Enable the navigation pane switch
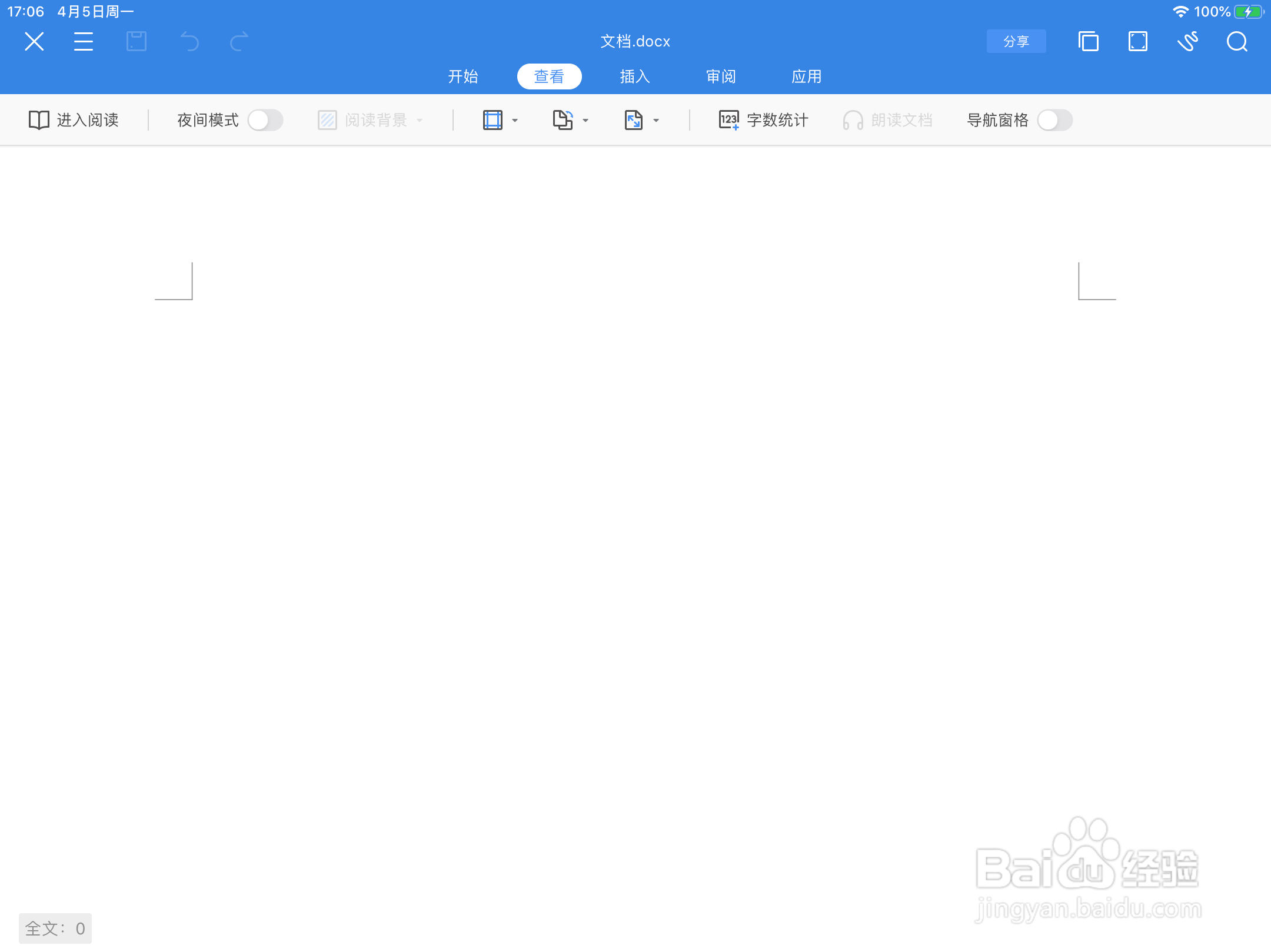The height and width of the screenshot is (952, 1271). (x=1054, y=120)
